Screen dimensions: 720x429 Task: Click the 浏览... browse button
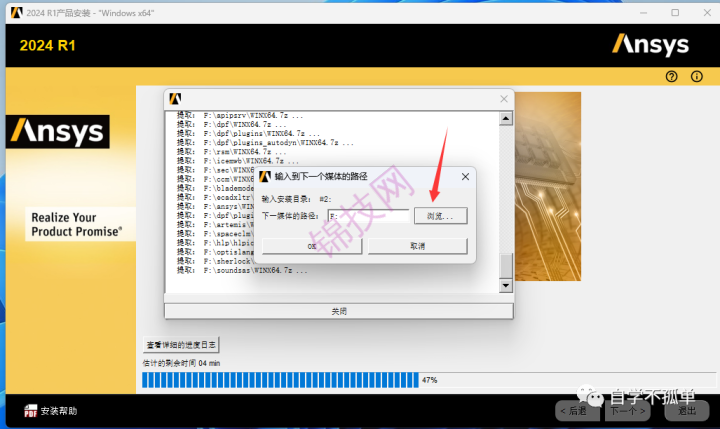click(x=440, y=216)
